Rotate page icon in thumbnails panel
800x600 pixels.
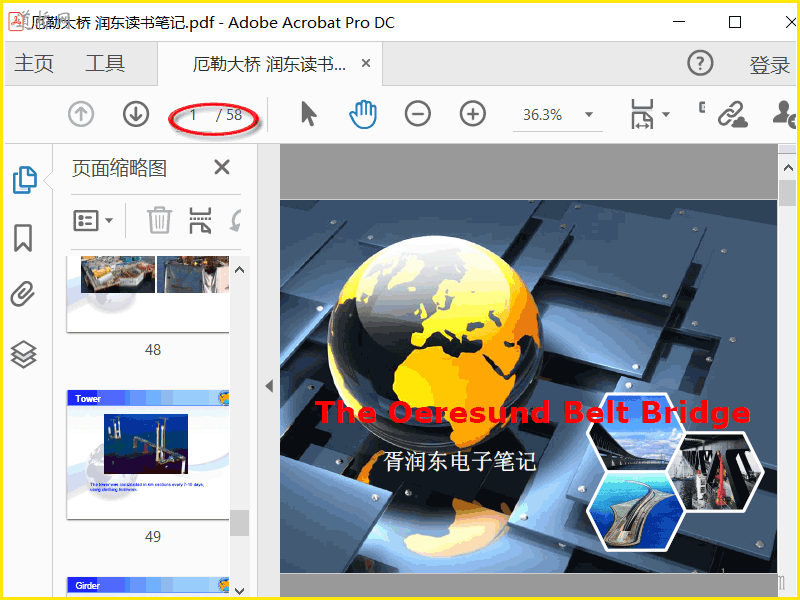(236, 220)
